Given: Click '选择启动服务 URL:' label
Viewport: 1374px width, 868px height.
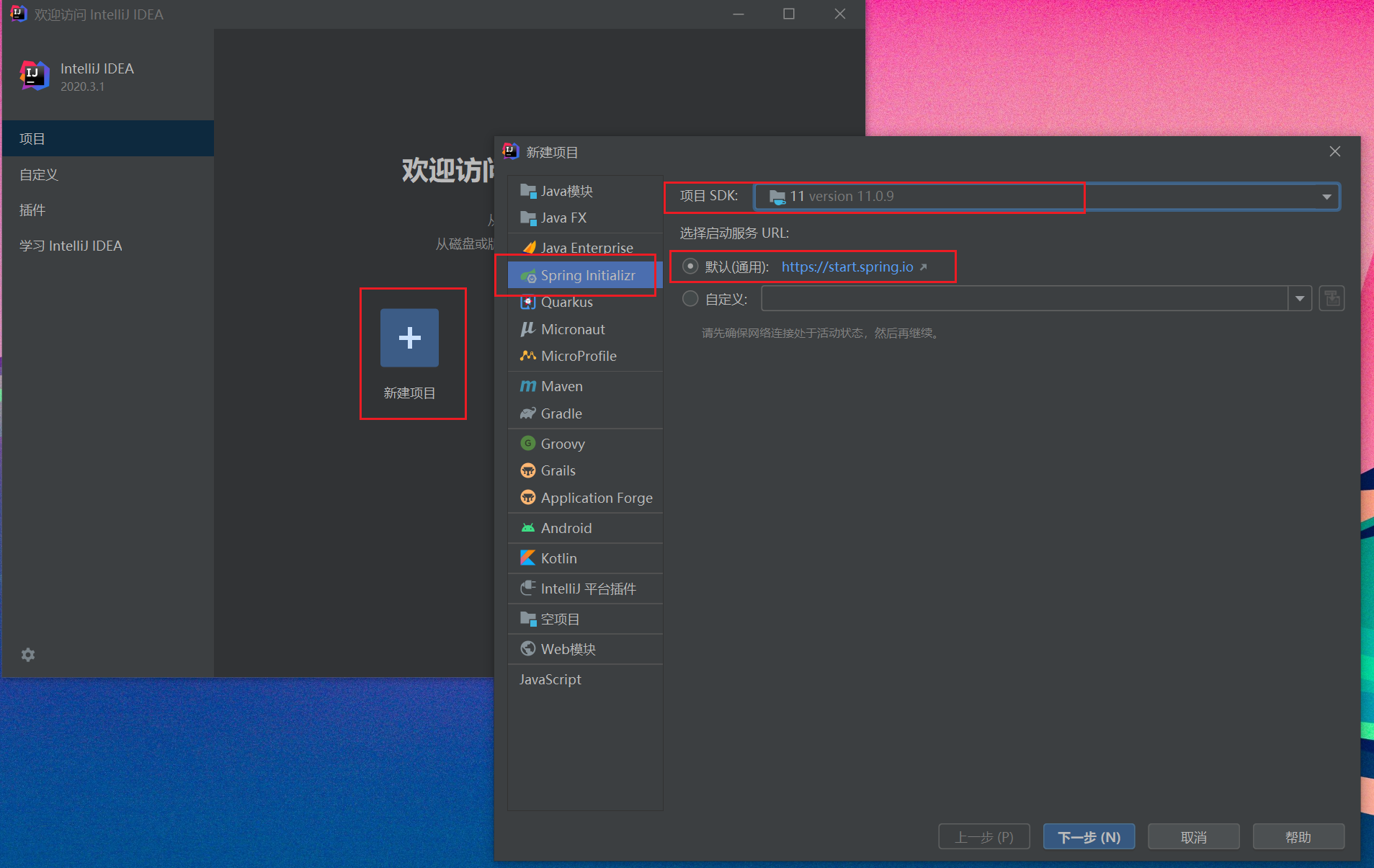Looking at the screenshot, I should 734,233.
